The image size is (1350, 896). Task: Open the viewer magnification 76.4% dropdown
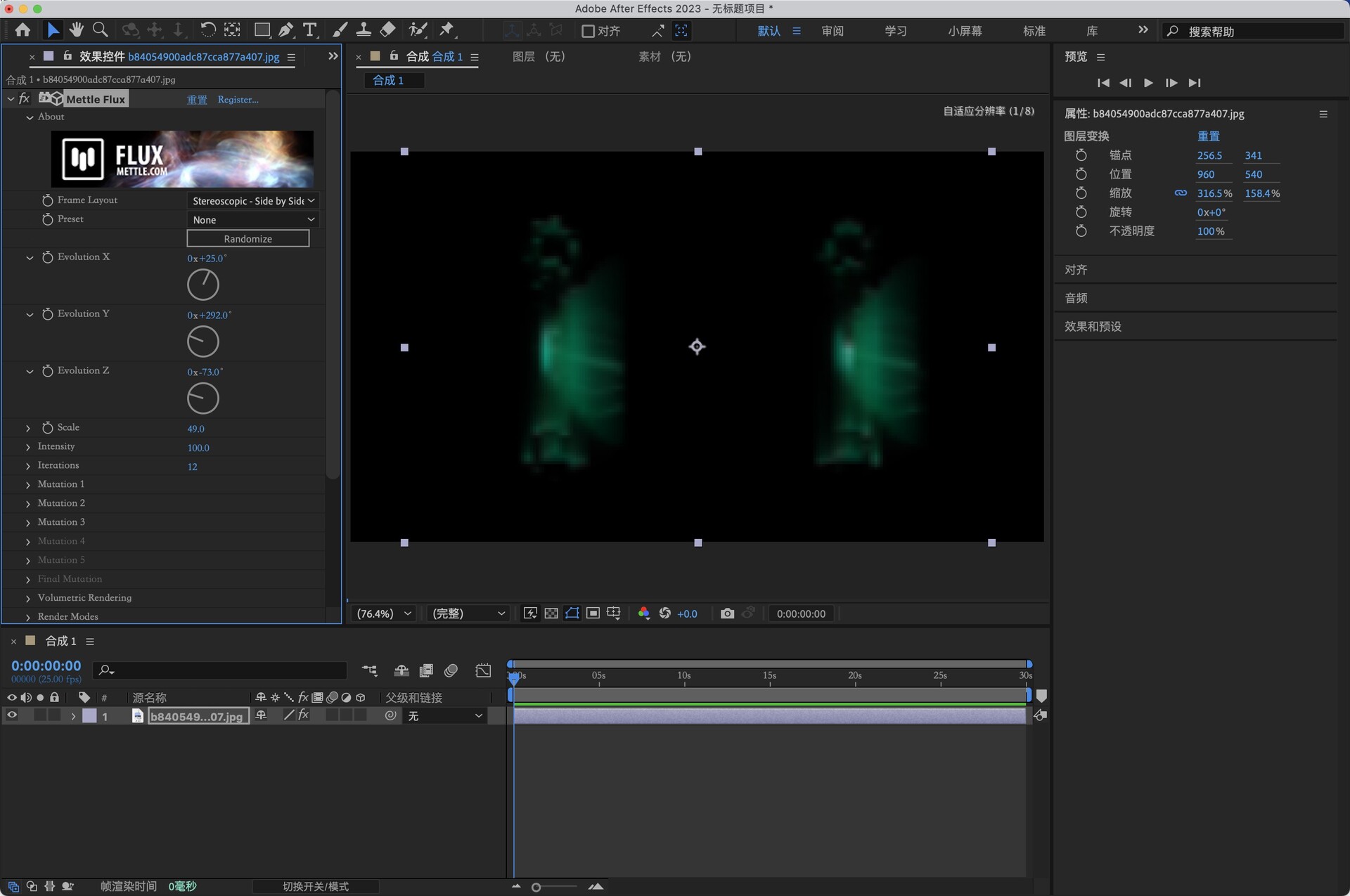(384, 613)
